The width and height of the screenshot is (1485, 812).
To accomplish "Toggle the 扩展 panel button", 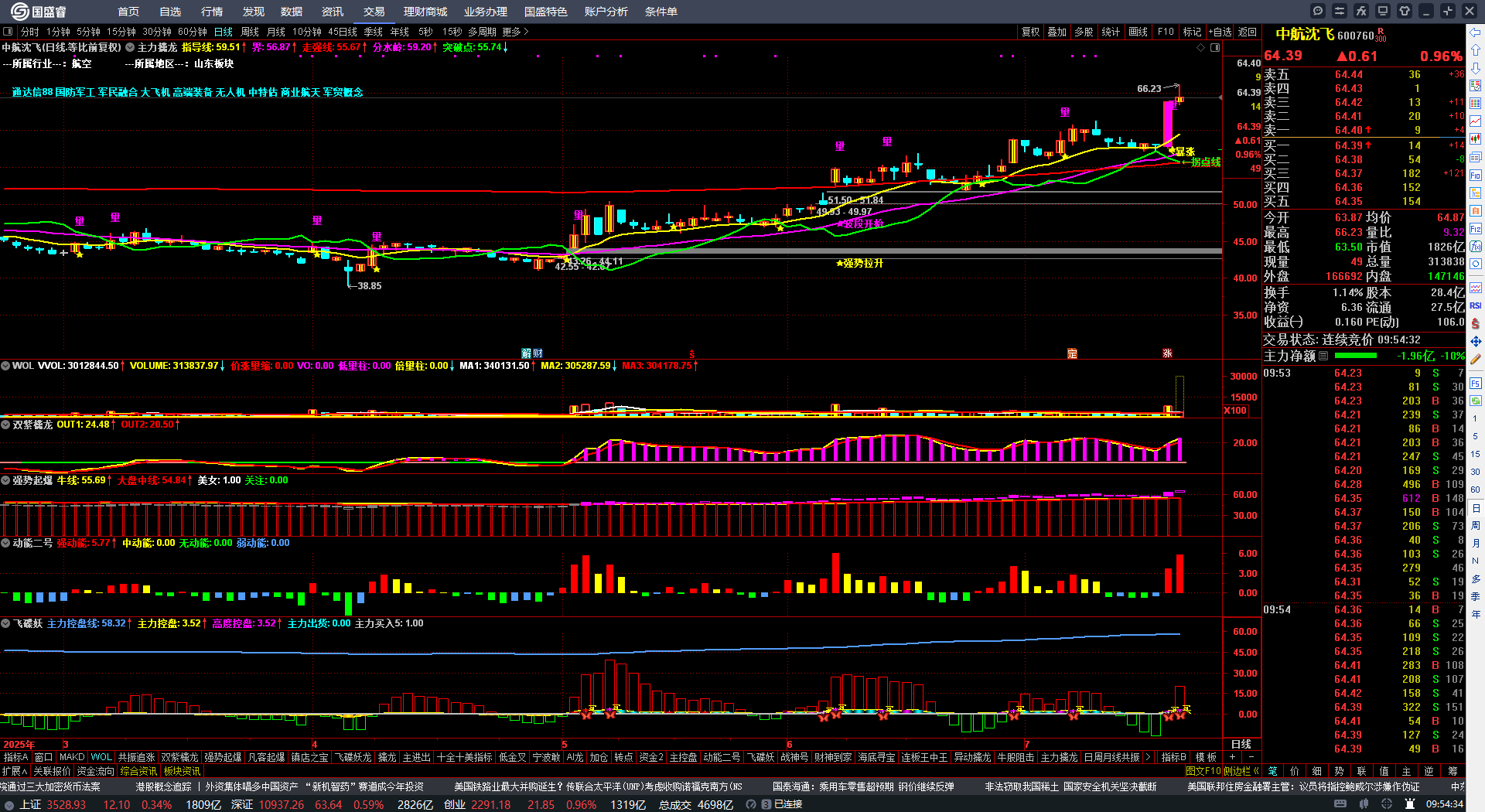I will point(14,771).
